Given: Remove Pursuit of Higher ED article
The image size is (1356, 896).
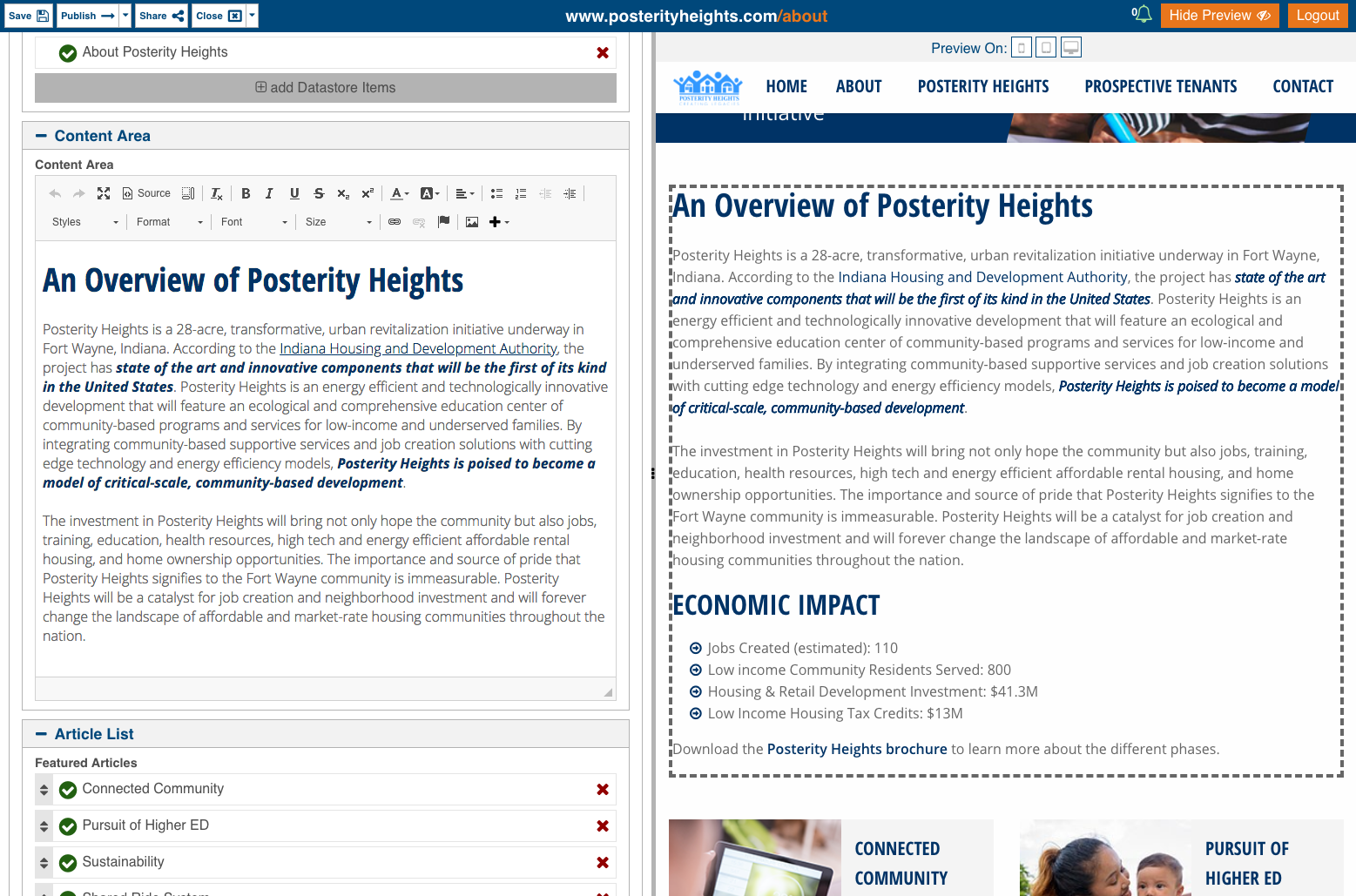Looking at the screenshot, I should pos(603,826).
